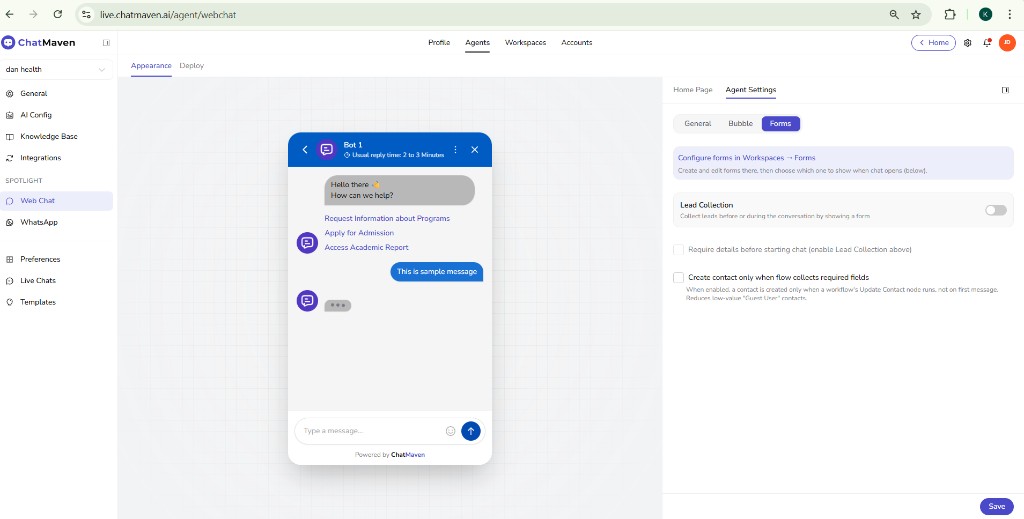Open the Chrome profile avatar K
The width and height of the screenshot is (1024, 519).
tap(985, 14)
